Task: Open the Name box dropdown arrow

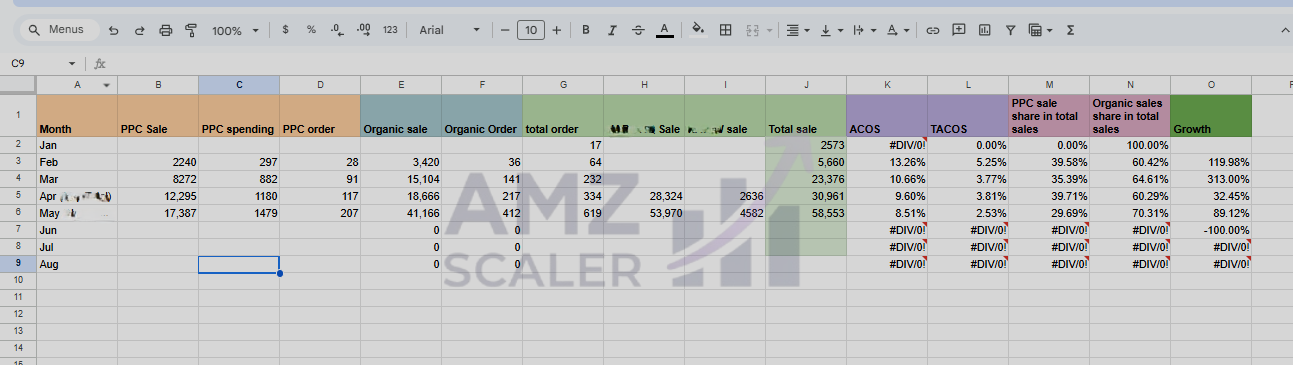Action: 72,63
